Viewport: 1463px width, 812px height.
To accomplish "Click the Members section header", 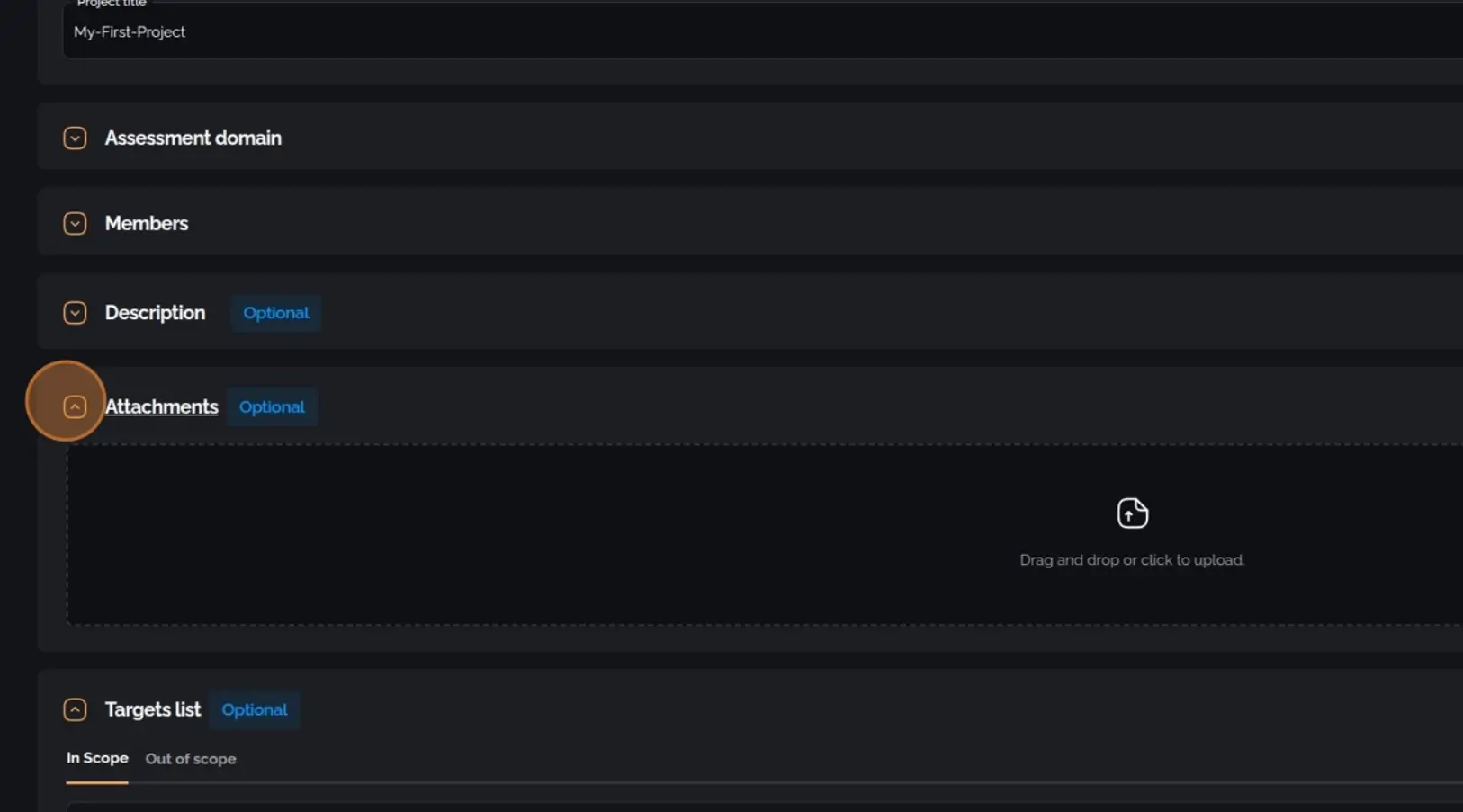I will click(146, 223).
